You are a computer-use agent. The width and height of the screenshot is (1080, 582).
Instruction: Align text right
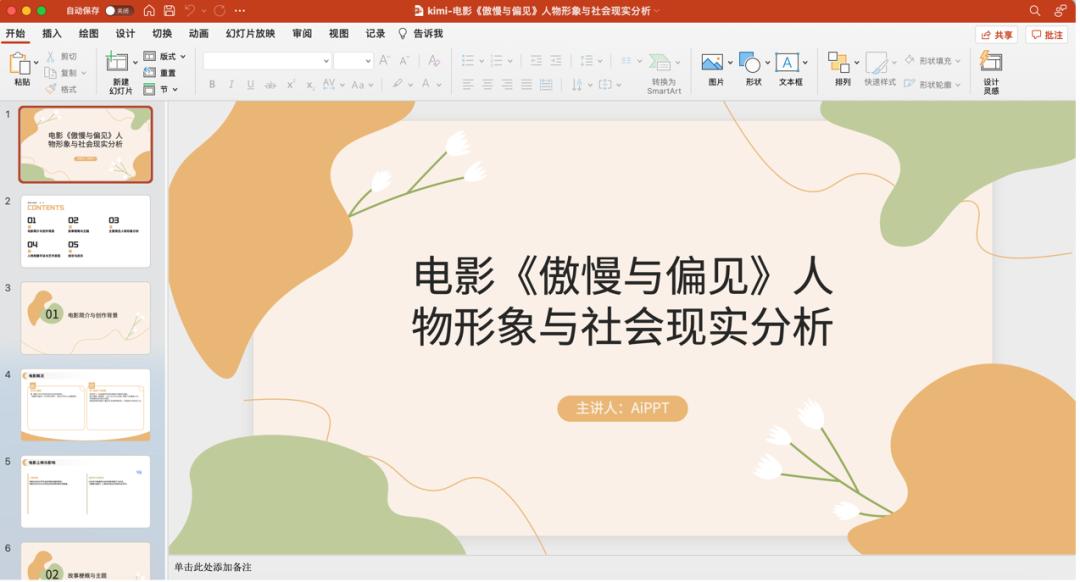coord(507,85)
